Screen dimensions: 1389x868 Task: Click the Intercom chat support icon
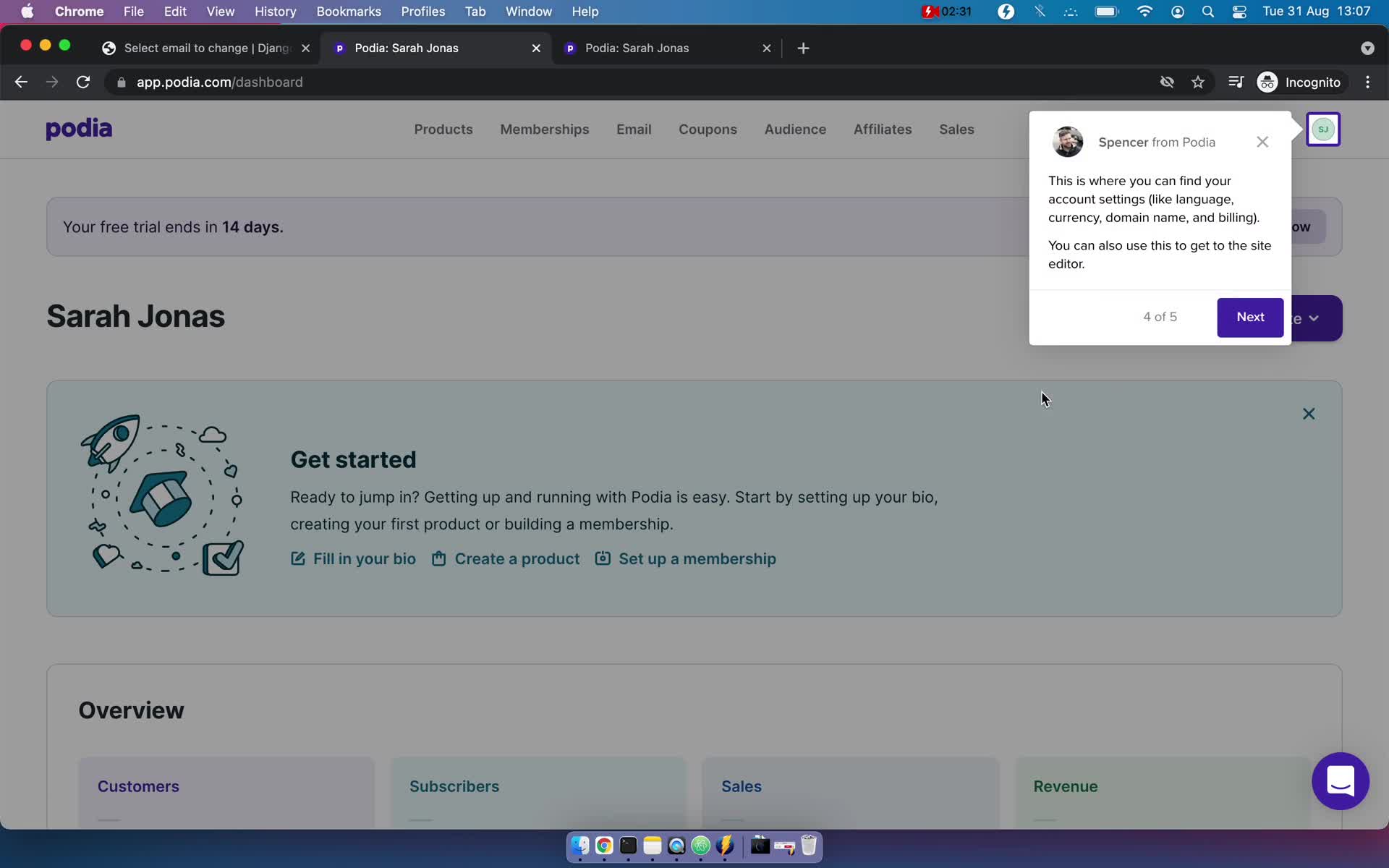tap(1340, 781)
